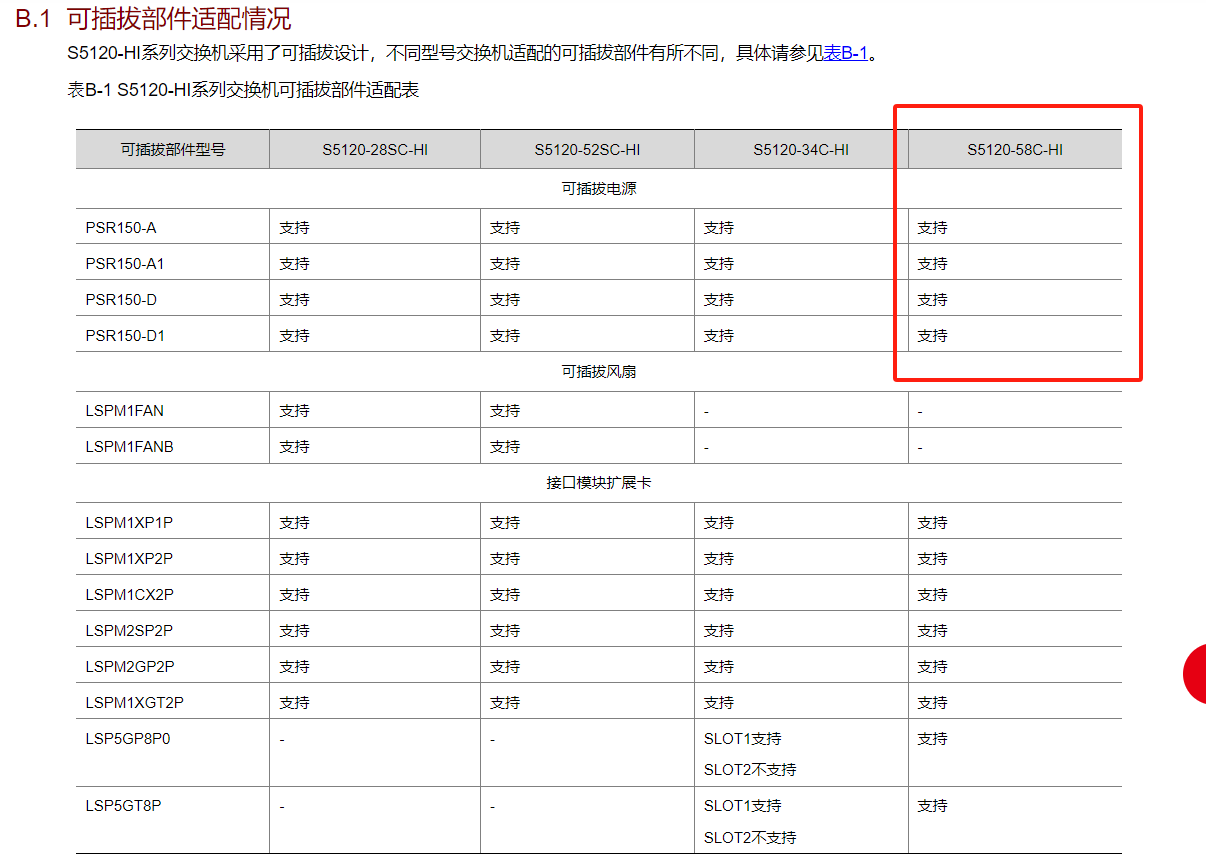1206x859 pixels.
Task: Click 支持 for LSPM1FAN under S5120-28SC-HI
Action: [294, 411]
